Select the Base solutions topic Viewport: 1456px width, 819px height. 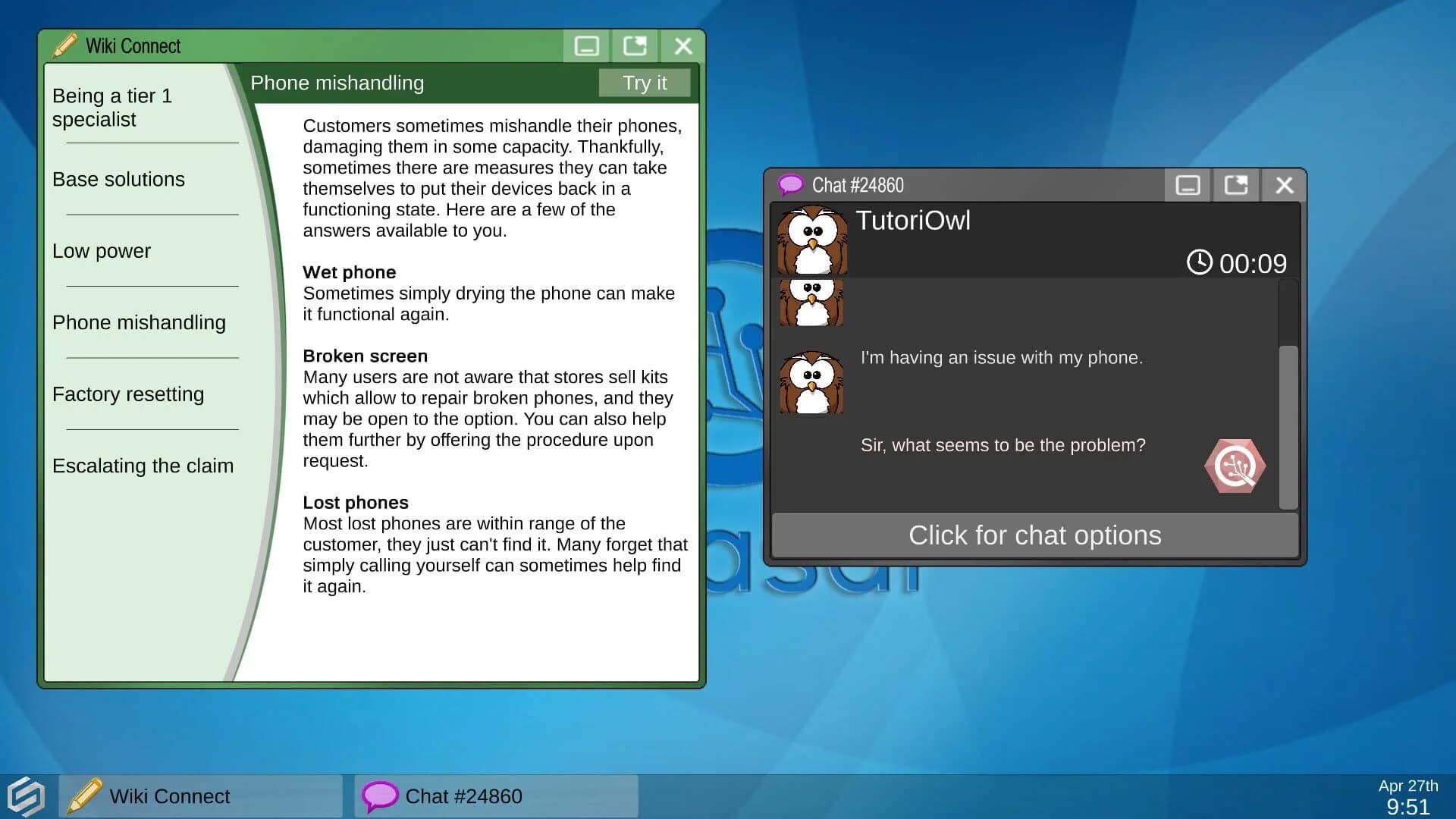118,179
